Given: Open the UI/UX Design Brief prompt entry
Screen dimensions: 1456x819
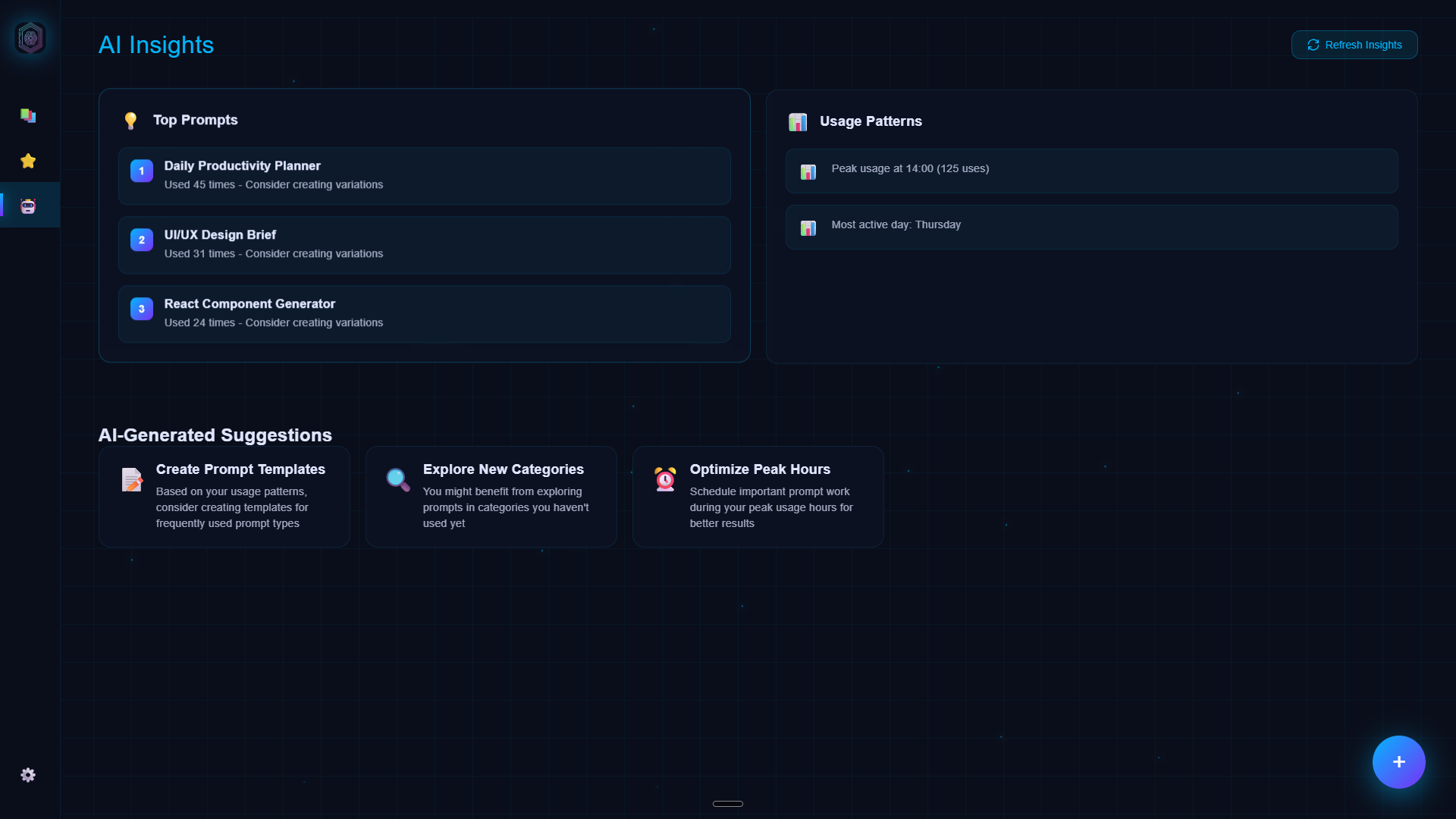Looking at the screenshot, I should pyautogui.click(x=424, y=244).
